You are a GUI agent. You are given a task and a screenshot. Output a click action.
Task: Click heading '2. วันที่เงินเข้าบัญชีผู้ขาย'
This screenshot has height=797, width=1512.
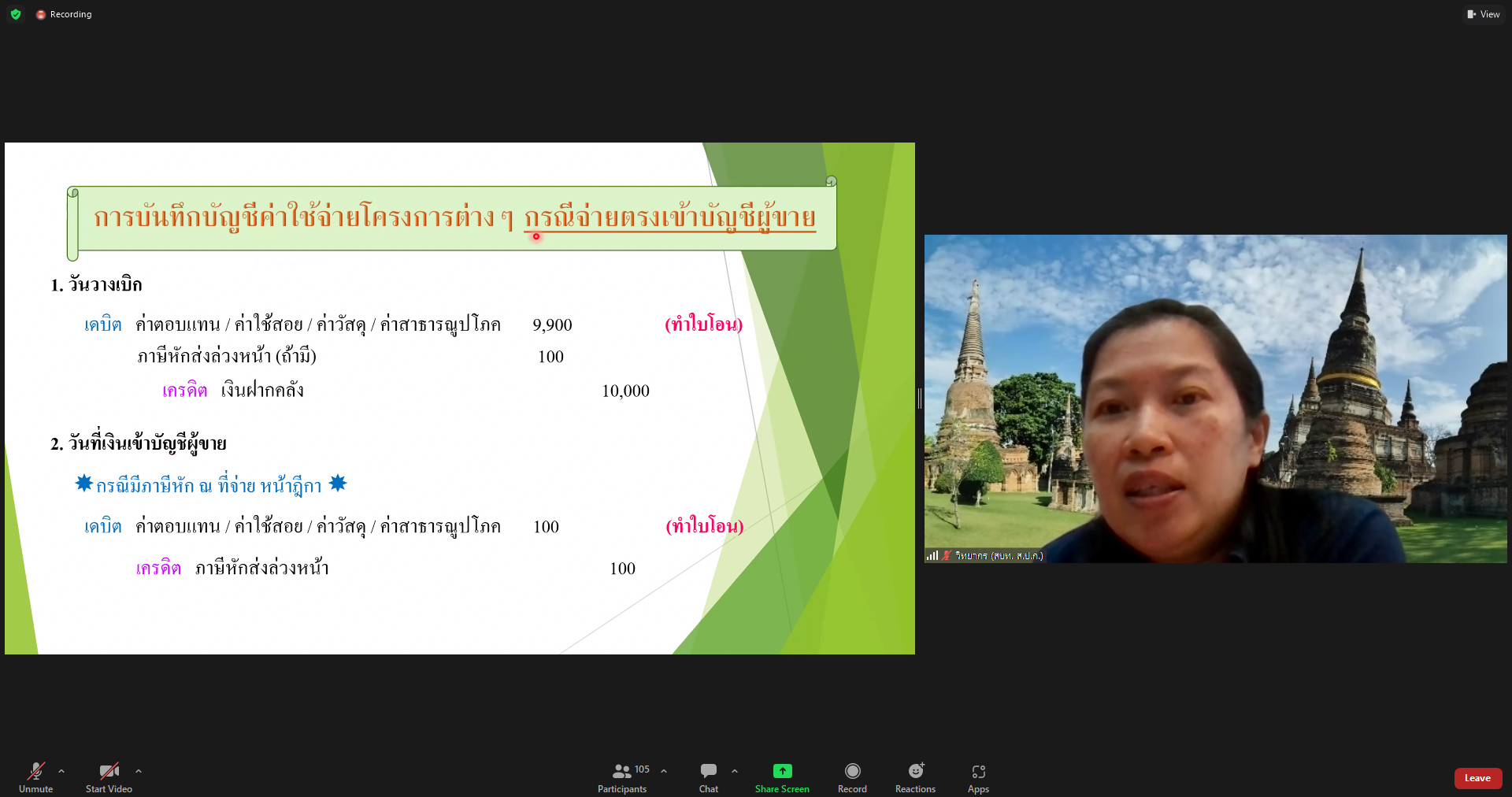pos(139,443)
